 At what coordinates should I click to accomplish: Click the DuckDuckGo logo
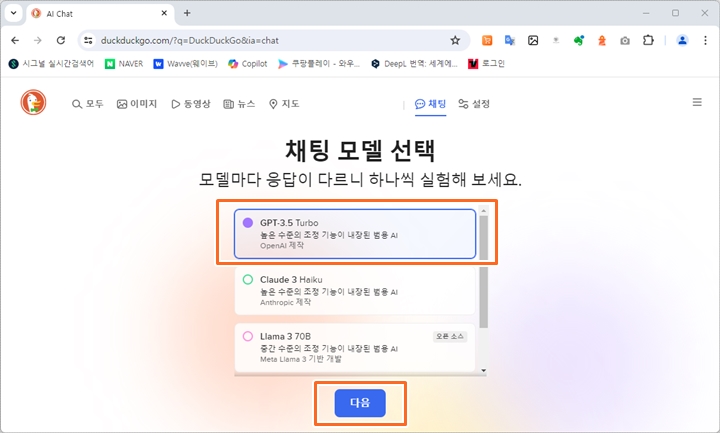point(33,102)
